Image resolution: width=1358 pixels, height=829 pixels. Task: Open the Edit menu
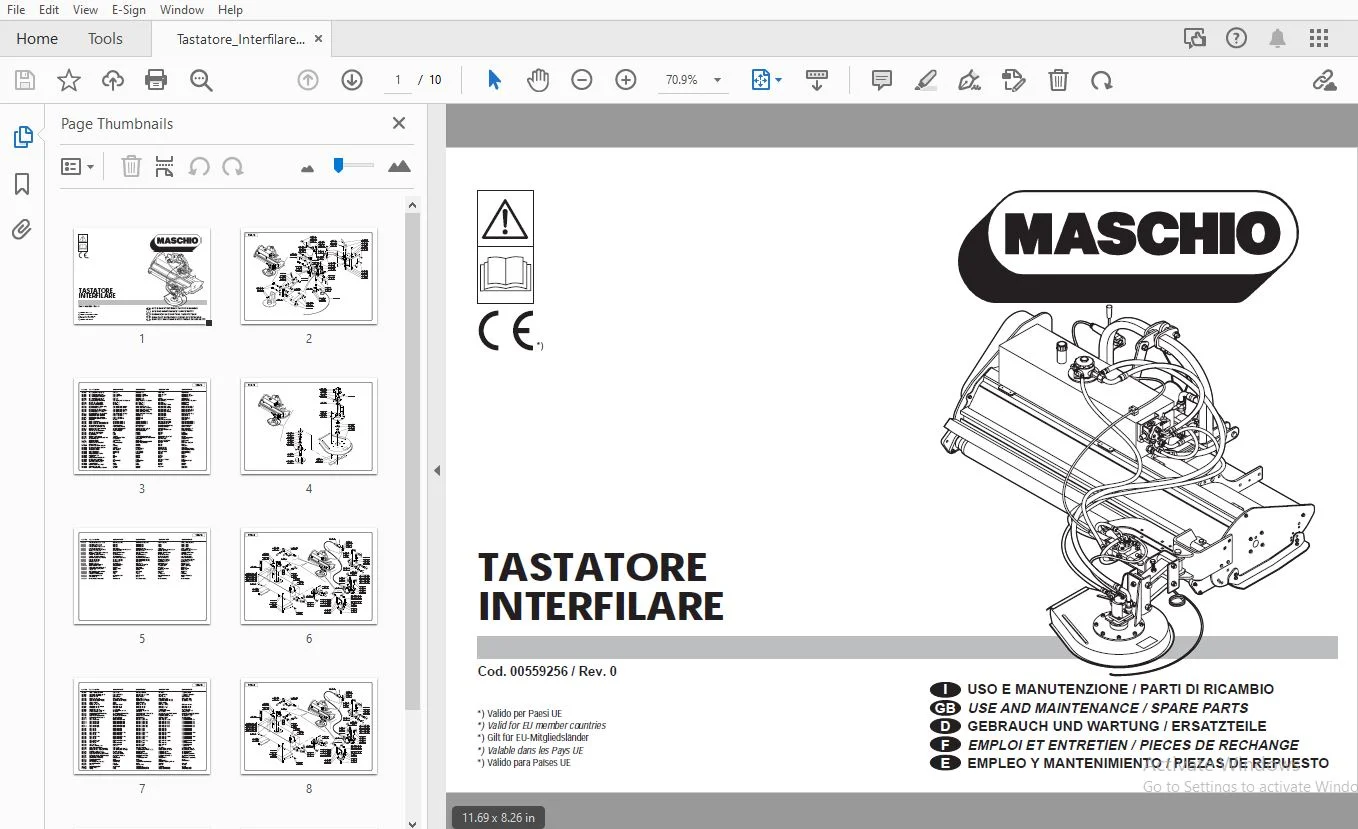49,10
